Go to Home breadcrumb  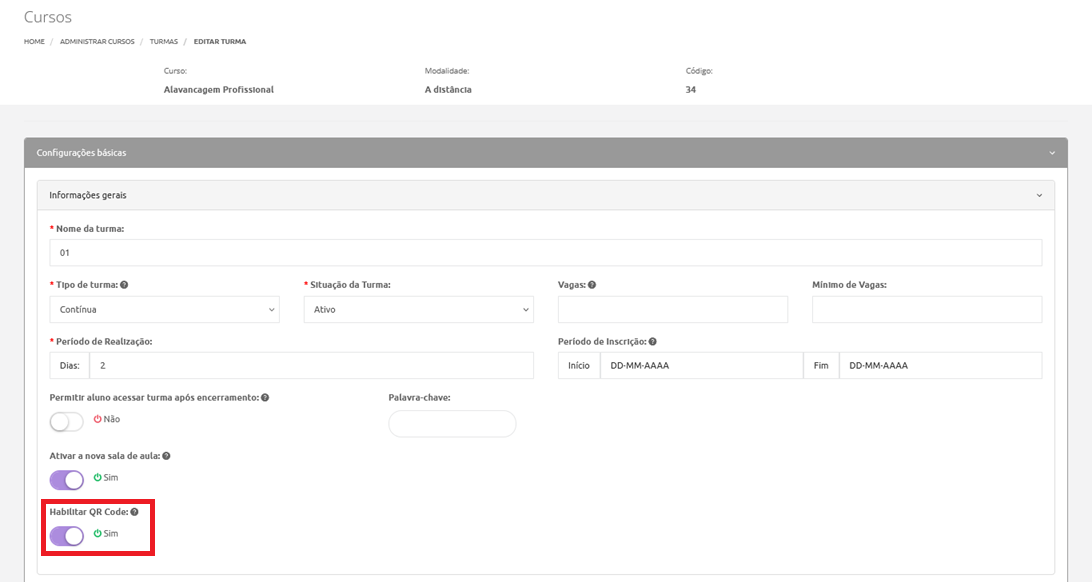(x=34, y=42)
